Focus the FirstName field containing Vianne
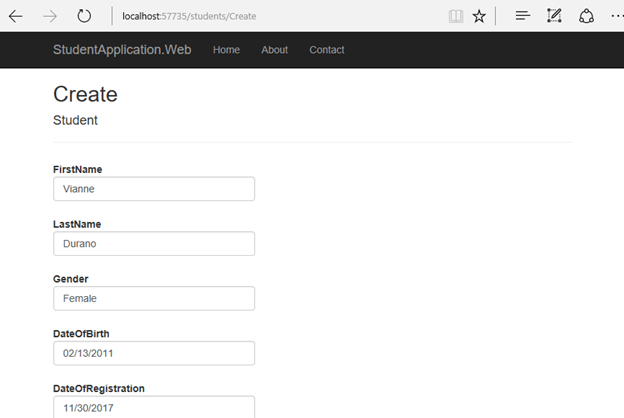 (x=154, y=189)
